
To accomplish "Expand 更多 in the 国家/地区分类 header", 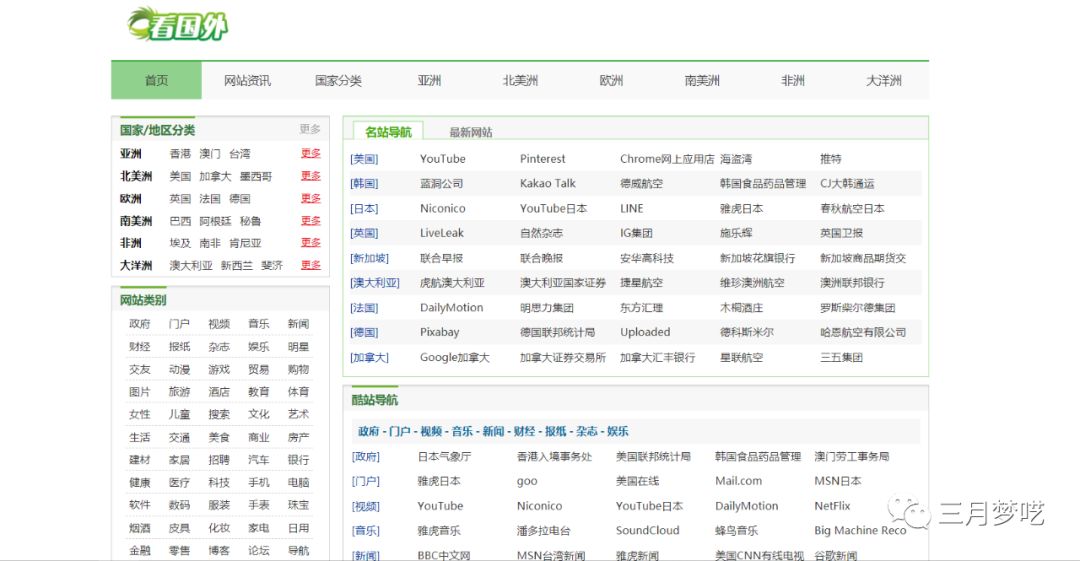I will point(310,129).
